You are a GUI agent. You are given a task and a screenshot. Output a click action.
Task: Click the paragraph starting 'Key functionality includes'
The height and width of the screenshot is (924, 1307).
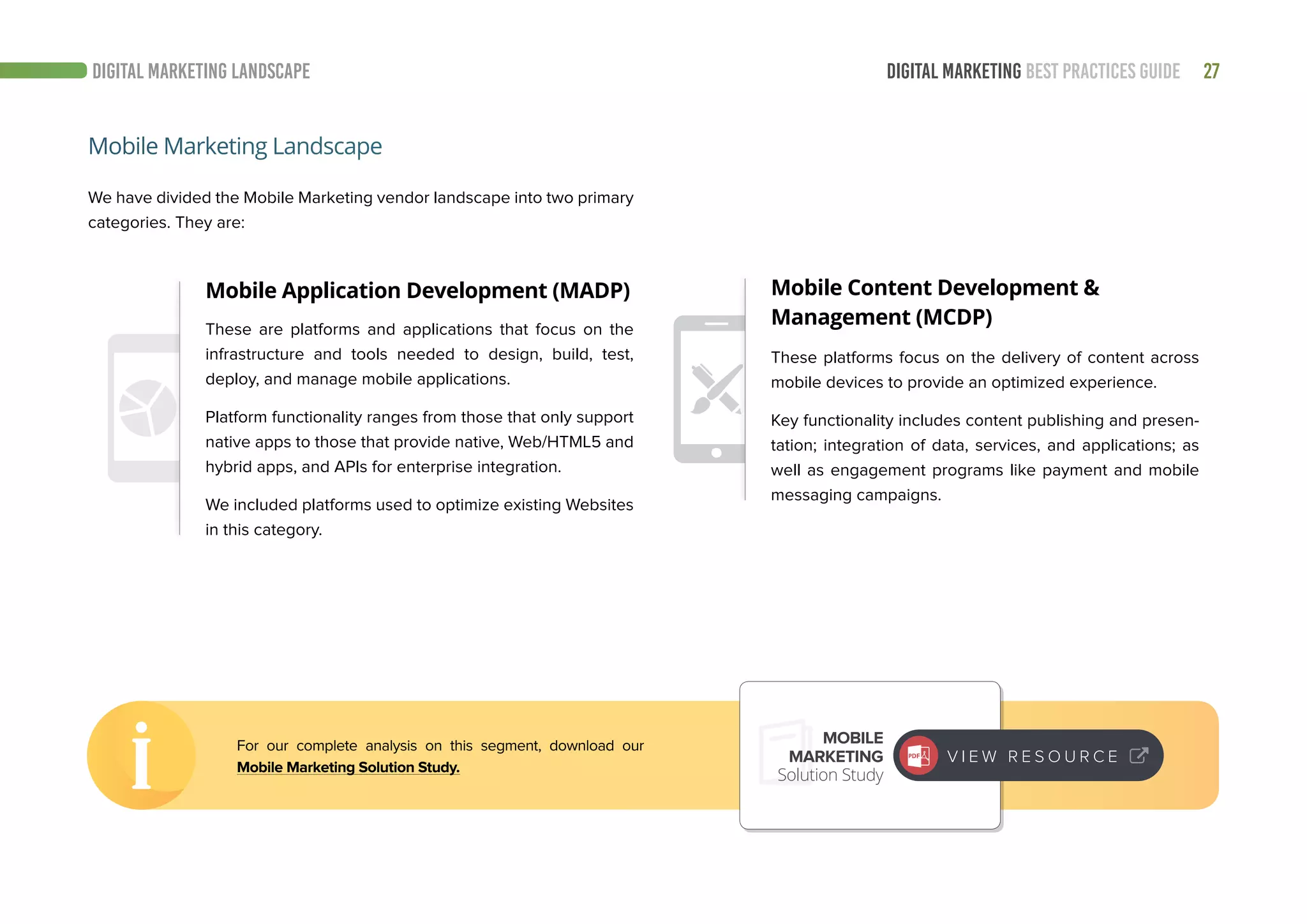point(985,458)
